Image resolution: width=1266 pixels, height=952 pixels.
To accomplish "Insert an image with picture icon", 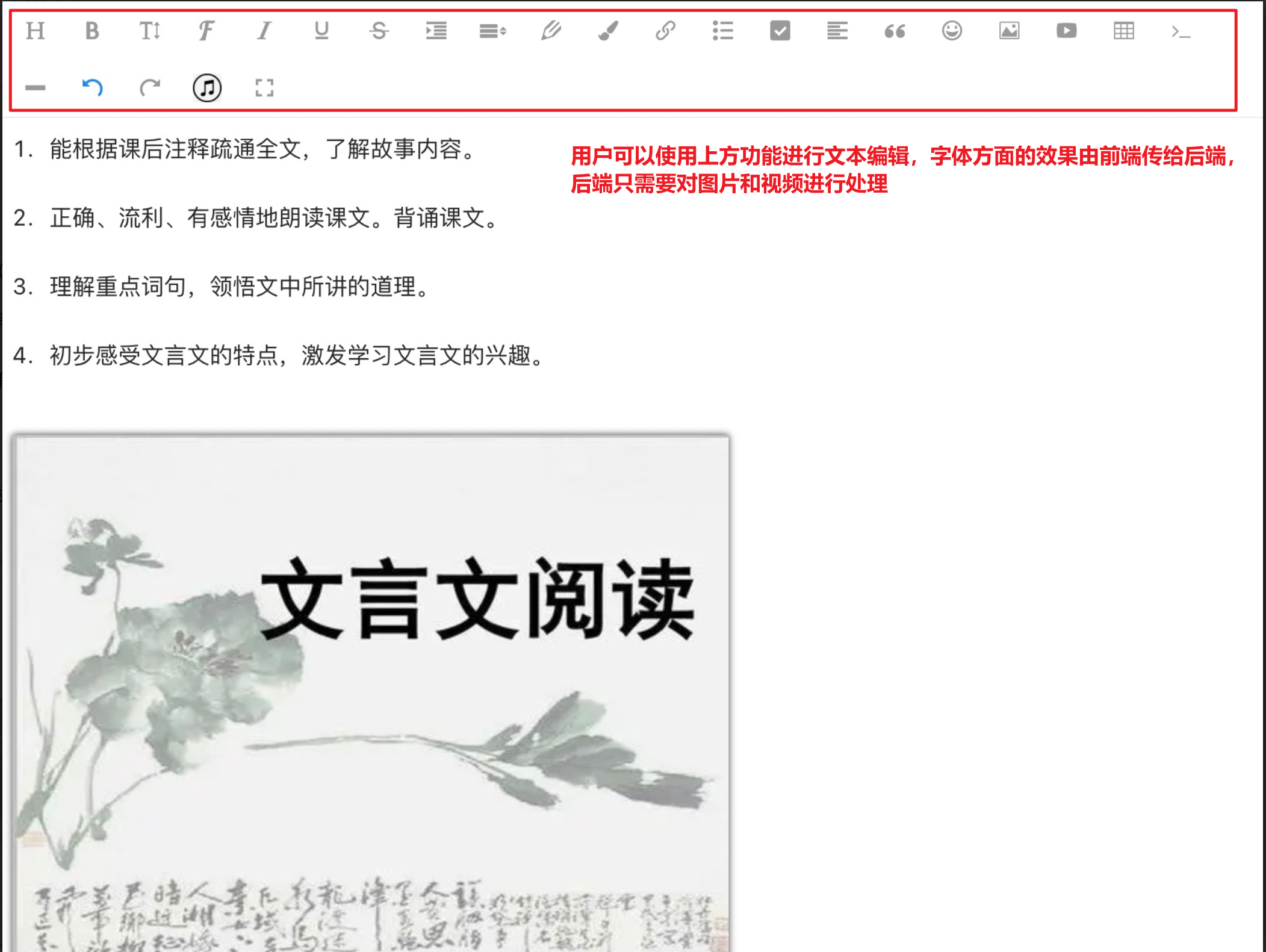I will point(1009,31).
